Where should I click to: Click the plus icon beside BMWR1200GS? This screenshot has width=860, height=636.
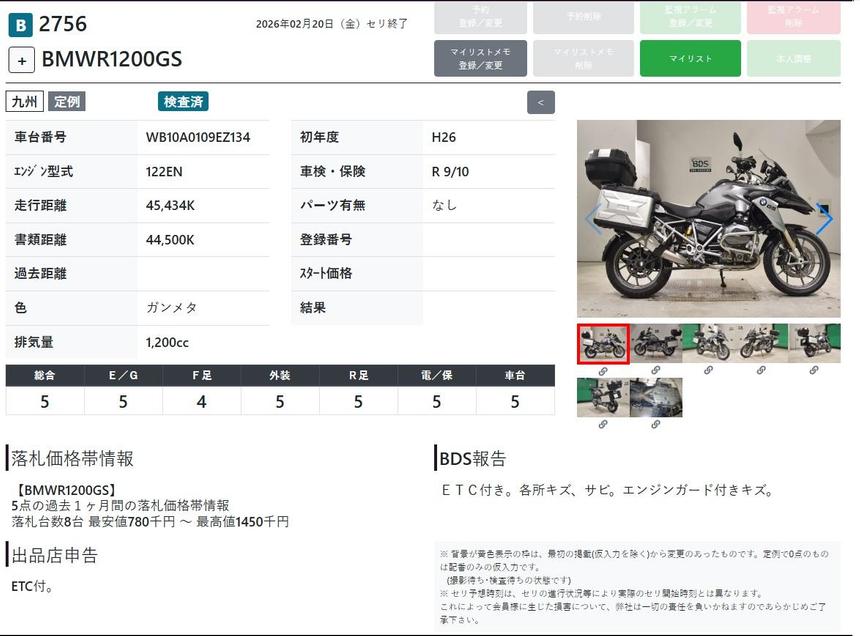21,59
